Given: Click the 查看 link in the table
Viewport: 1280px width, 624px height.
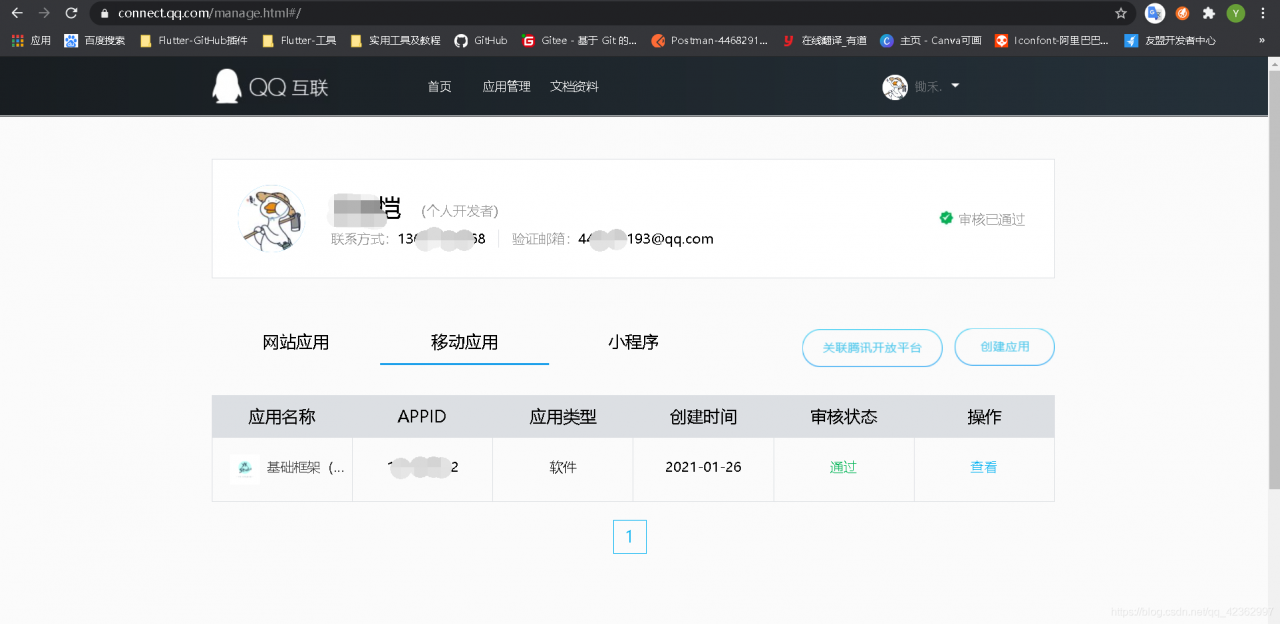Looking at the screenshot, I should (x=984, y=468).
